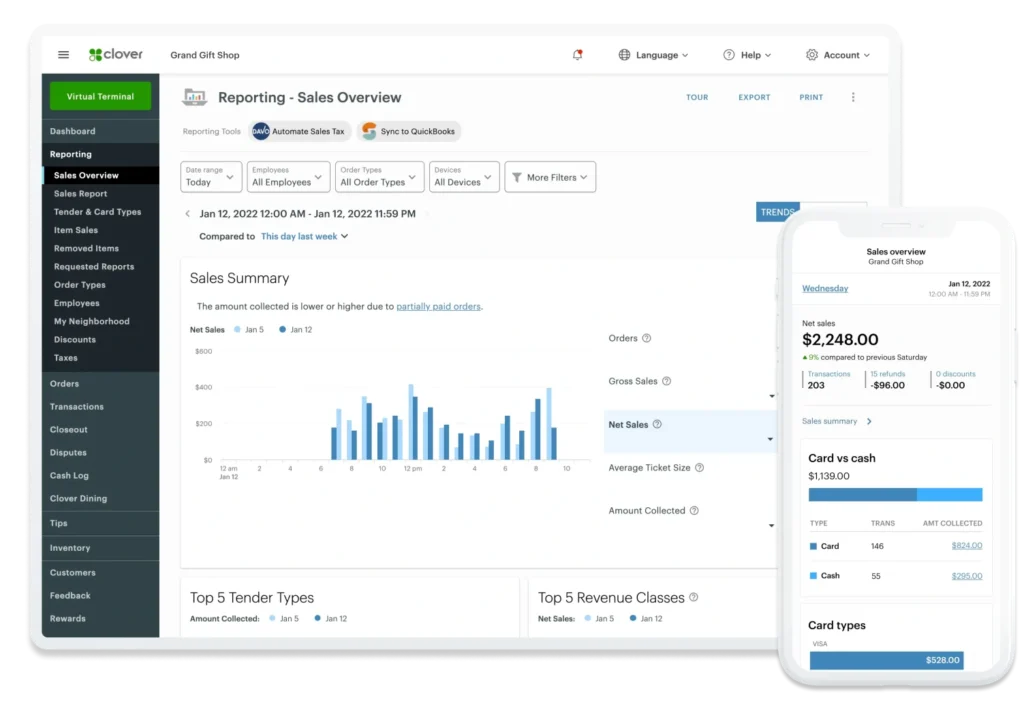Viewport: 1024px width, 709px height.
Task: Click the three-dot more options icon
Action: point(853,97)
